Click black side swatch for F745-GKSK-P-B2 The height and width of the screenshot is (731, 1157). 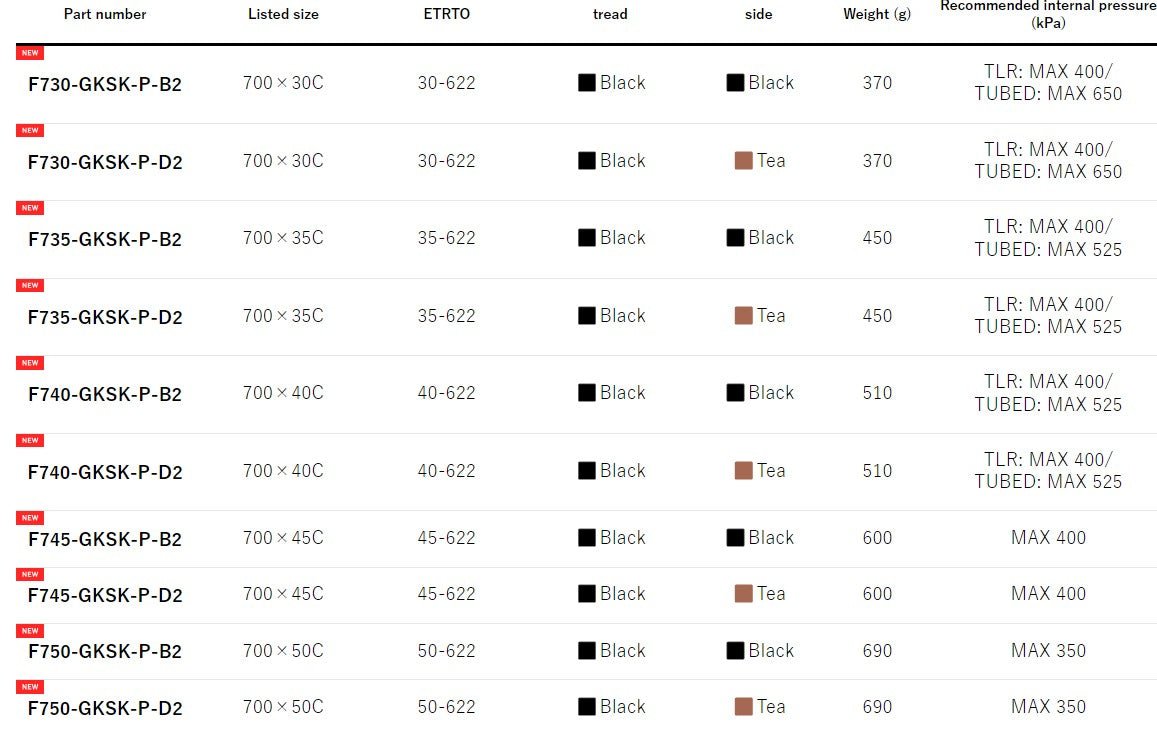click(735, 538)
